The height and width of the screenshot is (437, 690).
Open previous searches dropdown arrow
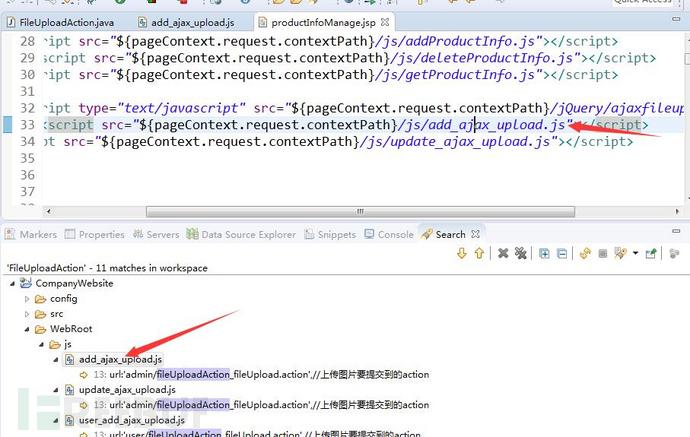(635, 253)
